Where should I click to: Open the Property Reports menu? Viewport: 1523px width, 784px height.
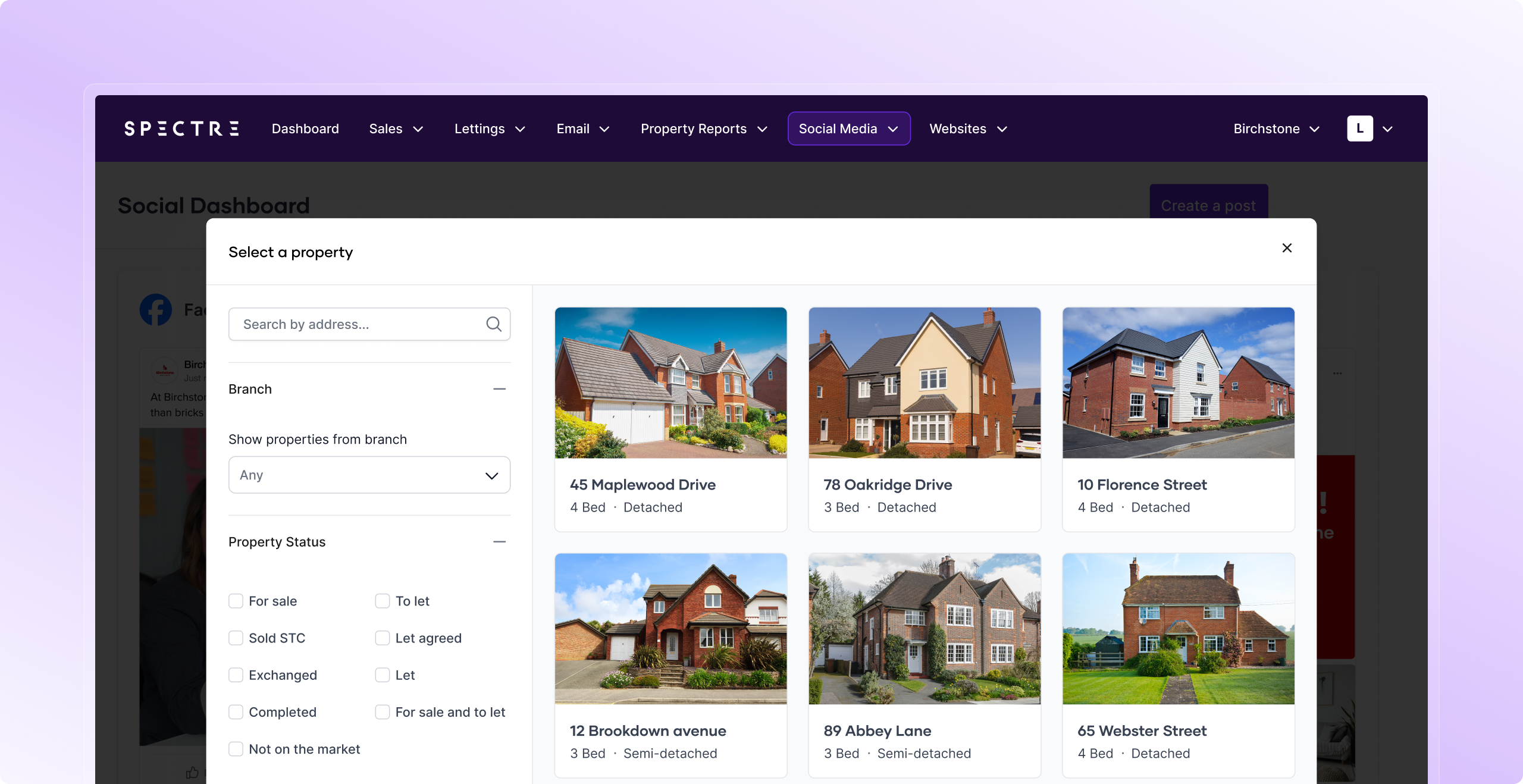click(704, 128)
